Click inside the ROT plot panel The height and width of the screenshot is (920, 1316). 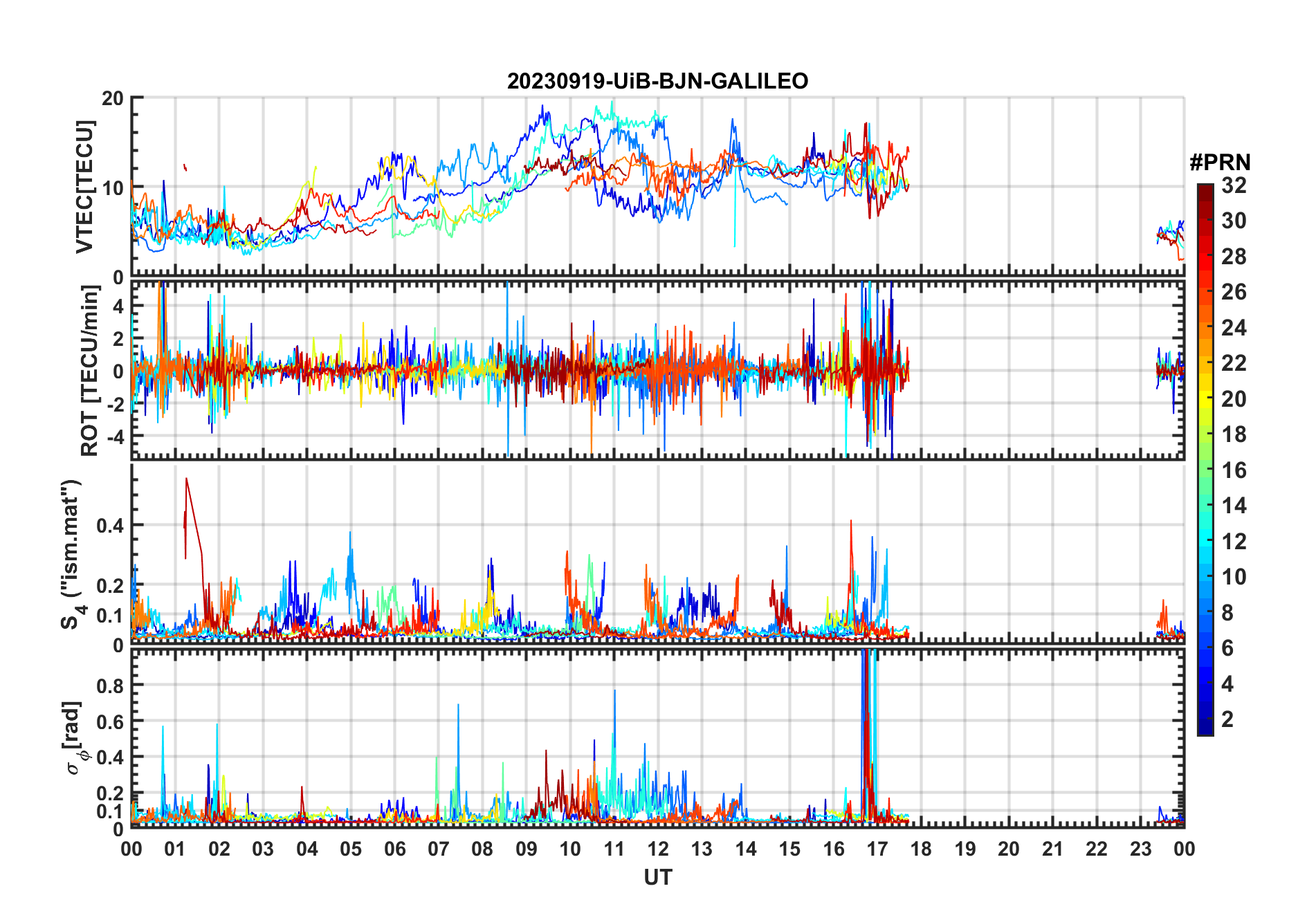pyautogui.click(x=657, y=370)
